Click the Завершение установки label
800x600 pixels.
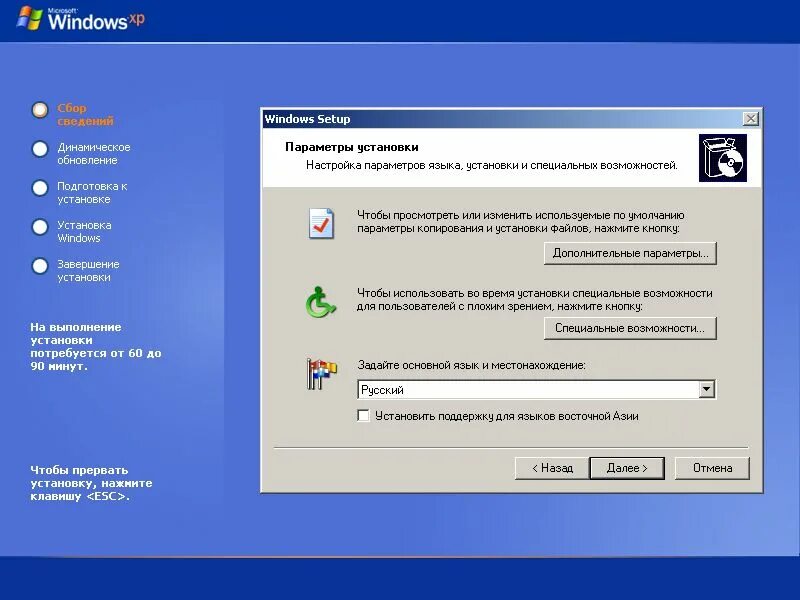[88, 270]
